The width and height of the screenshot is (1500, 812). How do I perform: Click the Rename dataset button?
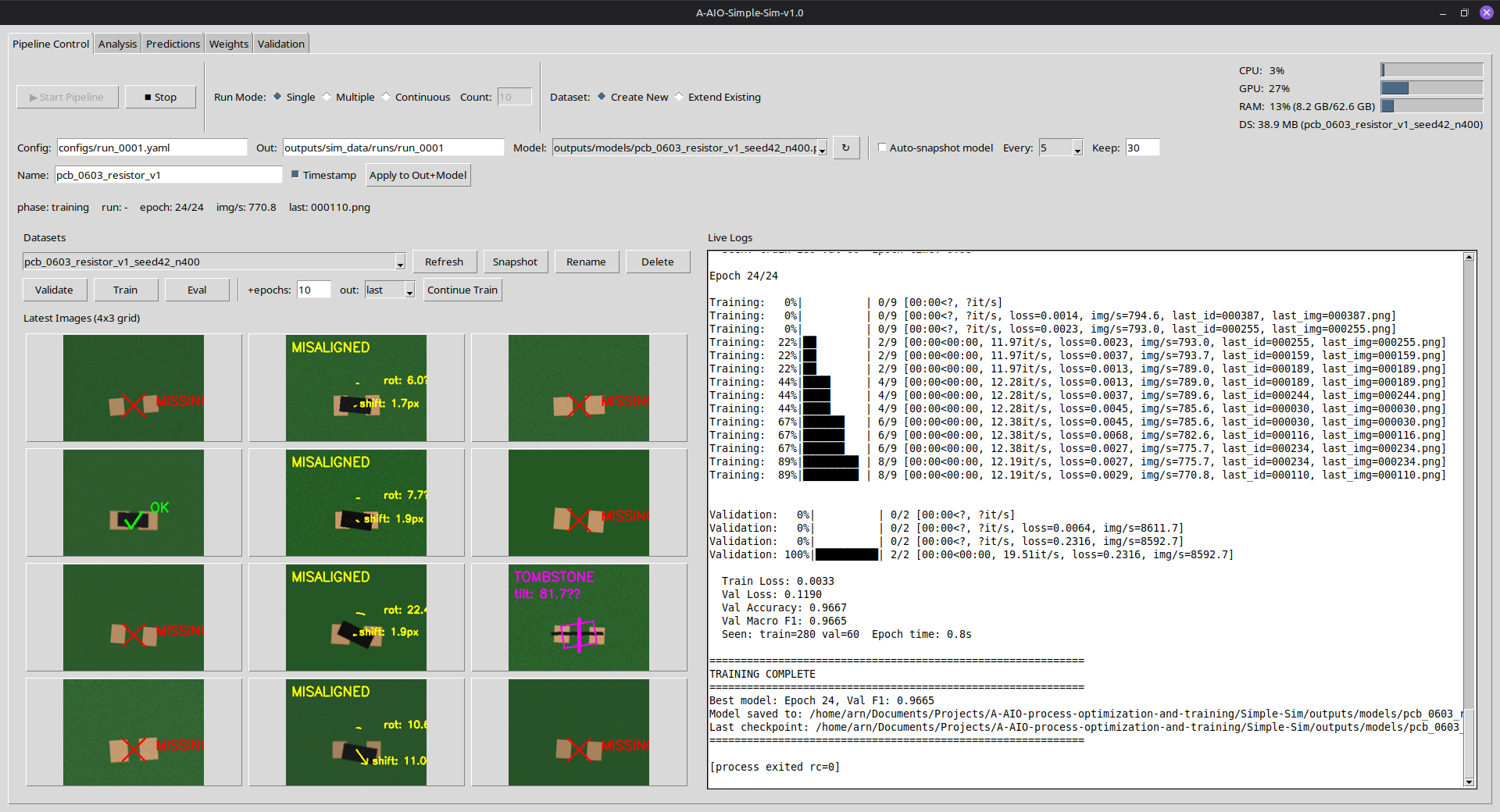(586, 262)
